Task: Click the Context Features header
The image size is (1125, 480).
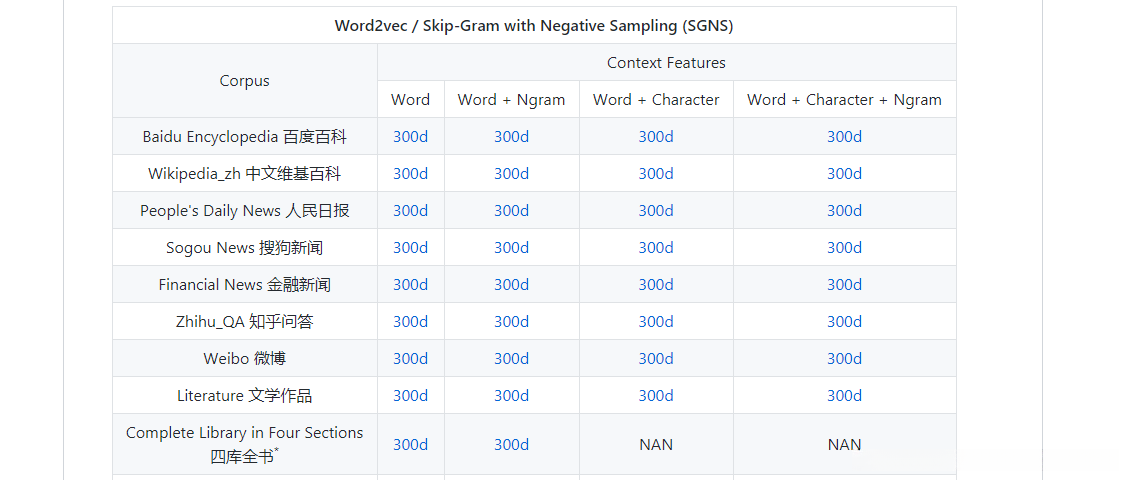Action: click(x=667, y=62)
